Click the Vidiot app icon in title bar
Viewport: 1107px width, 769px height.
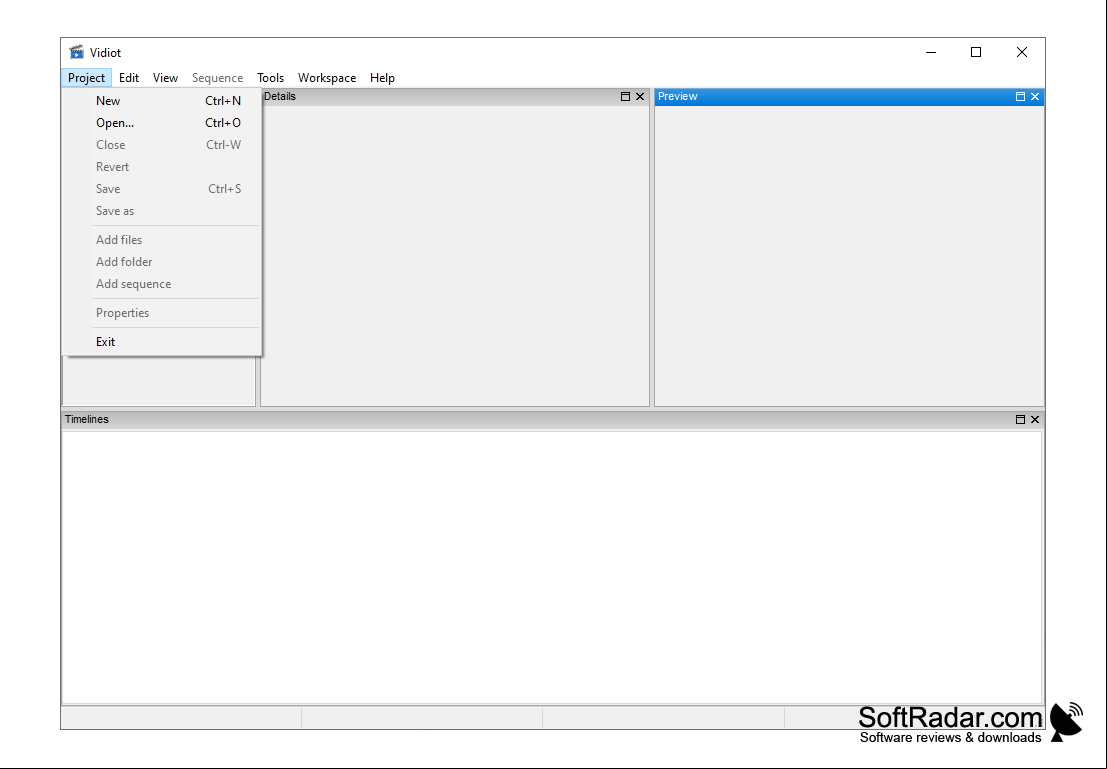[x=76, y=52]
